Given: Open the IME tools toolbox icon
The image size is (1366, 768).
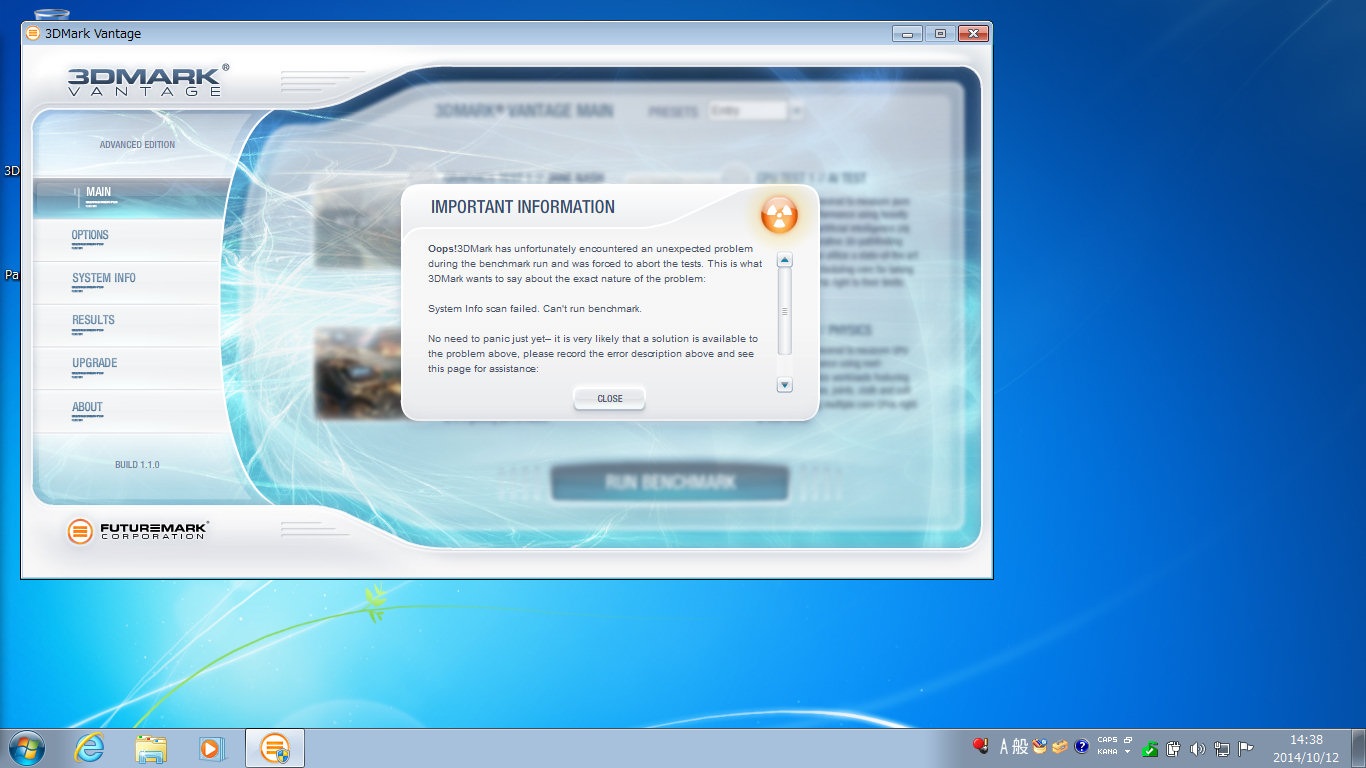Looking at the screenshot, I should click(x=1060, y=747).
